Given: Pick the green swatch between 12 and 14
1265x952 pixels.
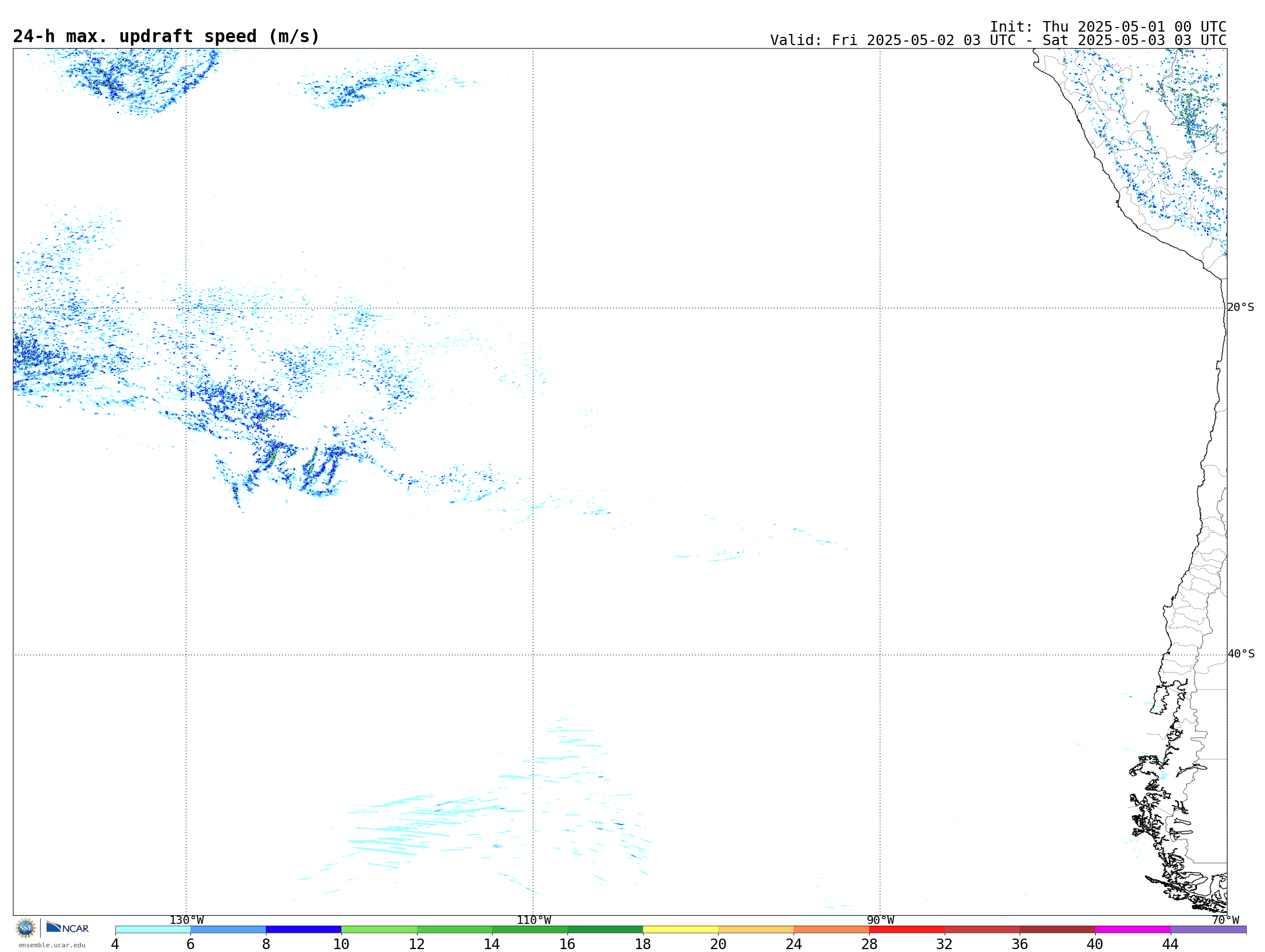Looking at the screenshot, I should (454, 930).
